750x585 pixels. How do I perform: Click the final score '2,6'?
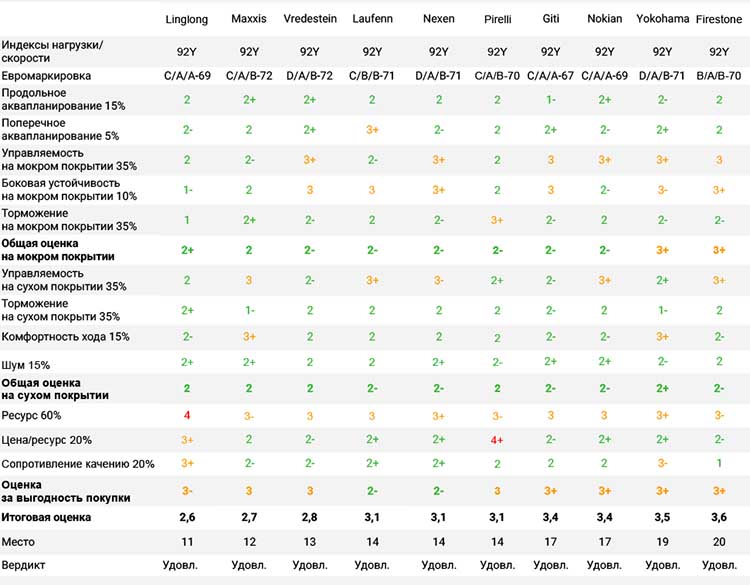[187, 517]
